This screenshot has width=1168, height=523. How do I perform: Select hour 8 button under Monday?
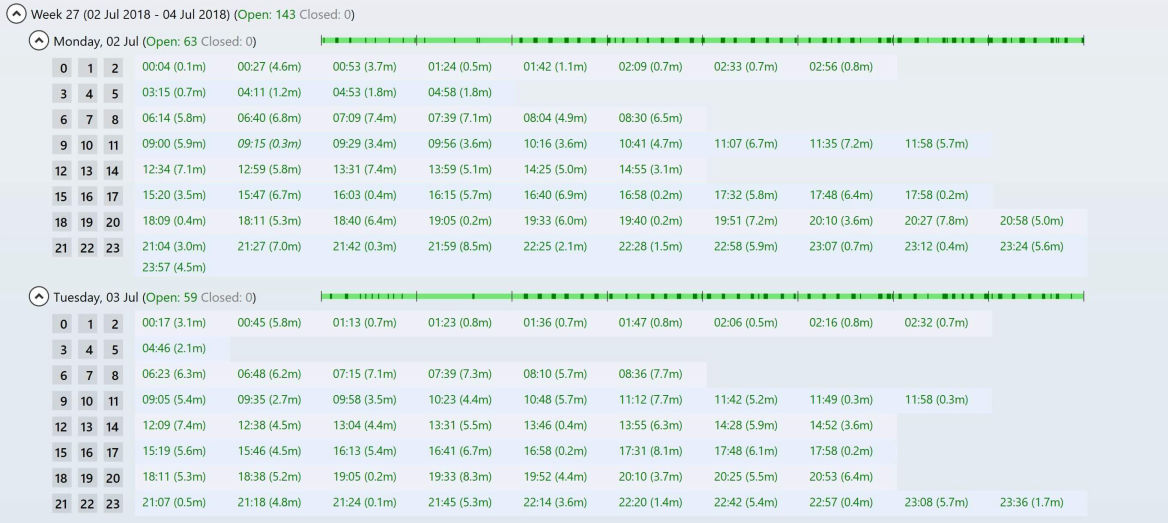(115, 120)
